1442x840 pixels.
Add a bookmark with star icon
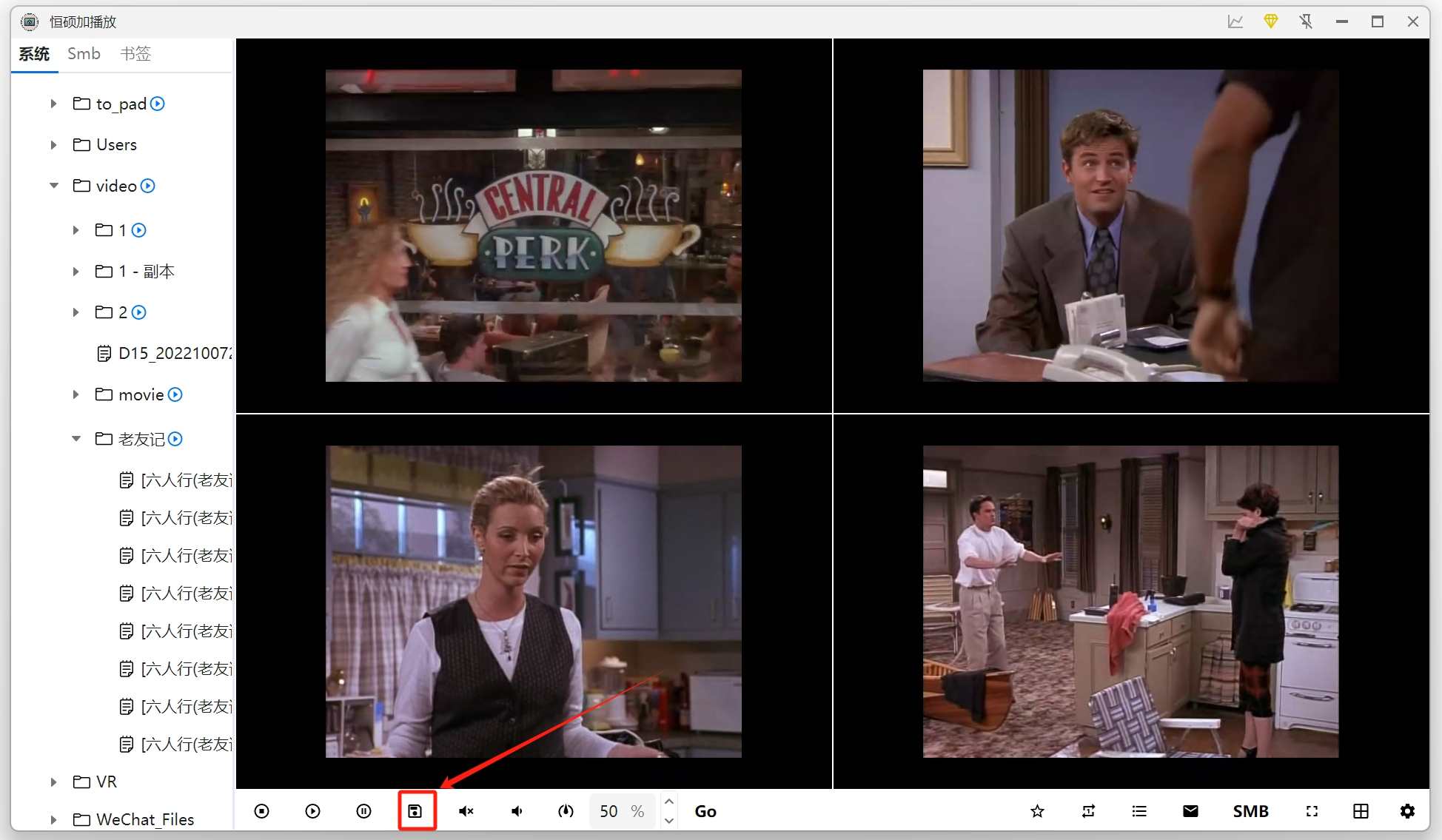coord(1037,811)
